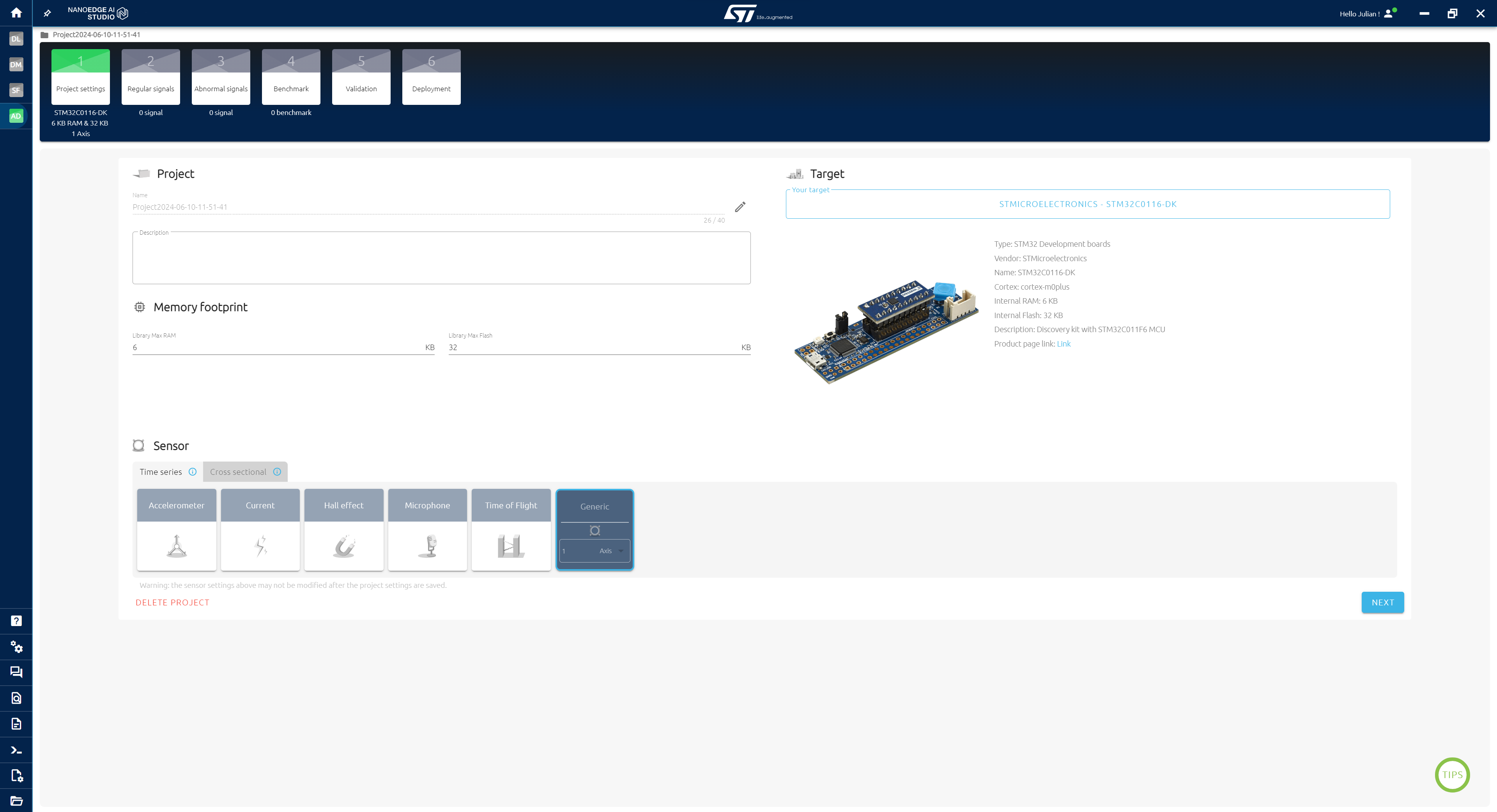Click 'Internal Flash: 32 KB' text
The height and width of the screenshot is (812, 1497).
click(x=1028, y=315)
